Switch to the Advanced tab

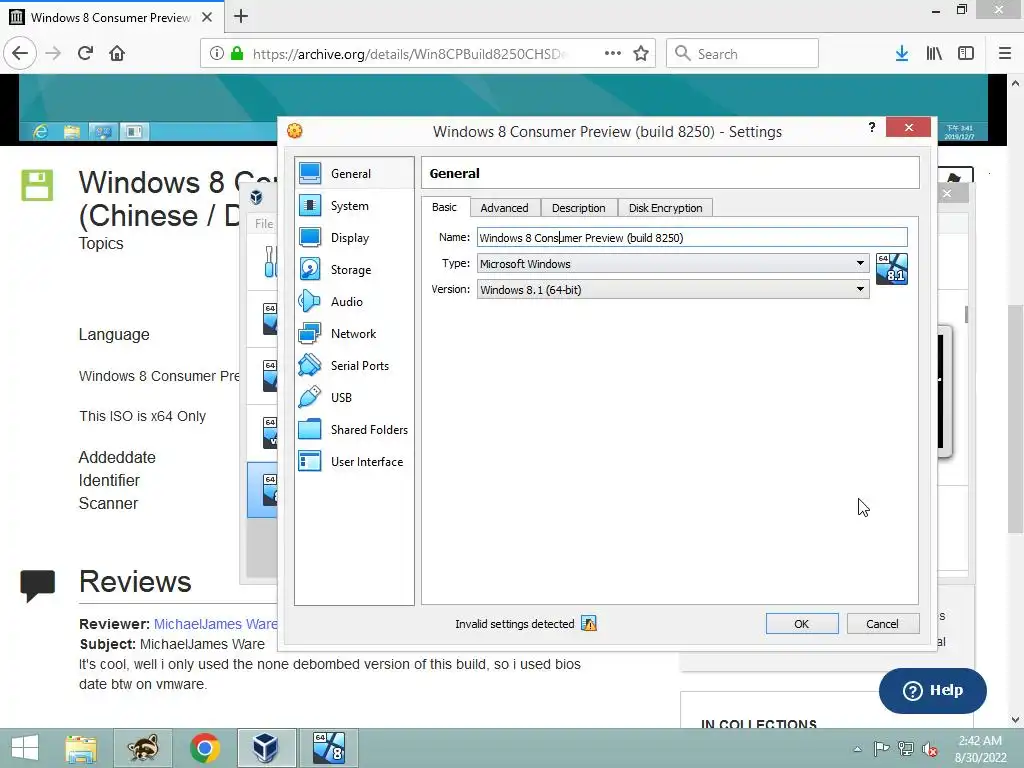(x=504, y=208)
